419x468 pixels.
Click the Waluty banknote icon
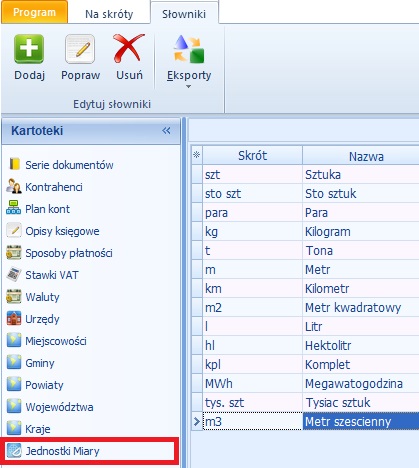point(14,296)
